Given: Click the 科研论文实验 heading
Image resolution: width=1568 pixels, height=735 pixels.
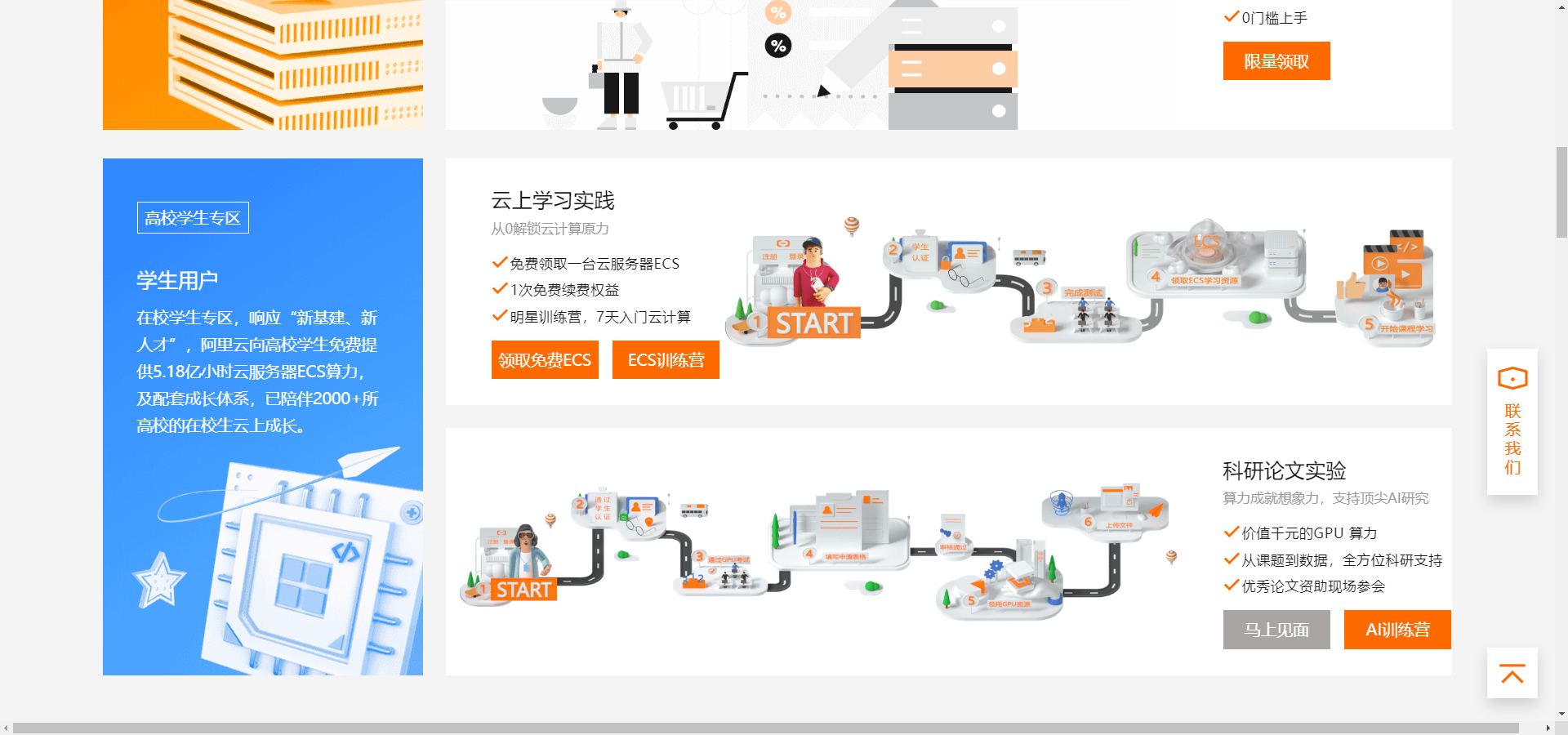Looking at the screenshot, I should [1284, 470].
